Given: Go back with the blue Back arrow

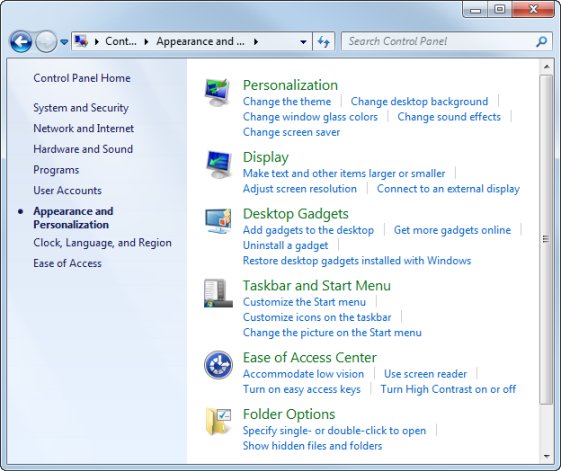Looking at the screenshot, I should (21, 42).
